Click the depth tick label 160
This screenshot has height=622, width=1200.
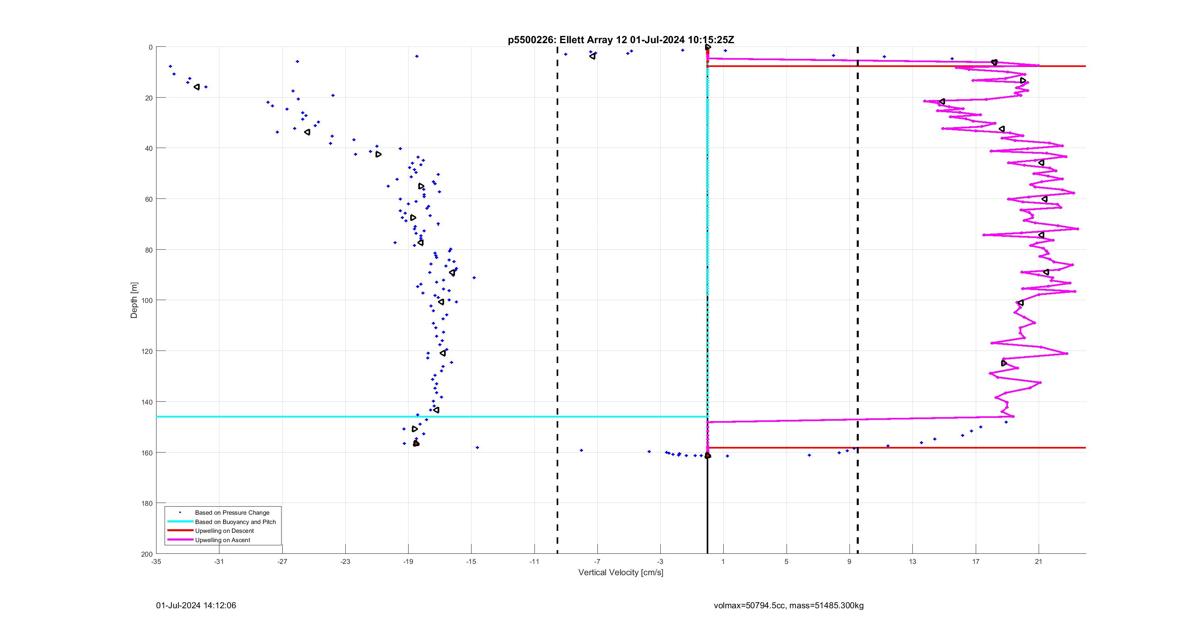146,452
